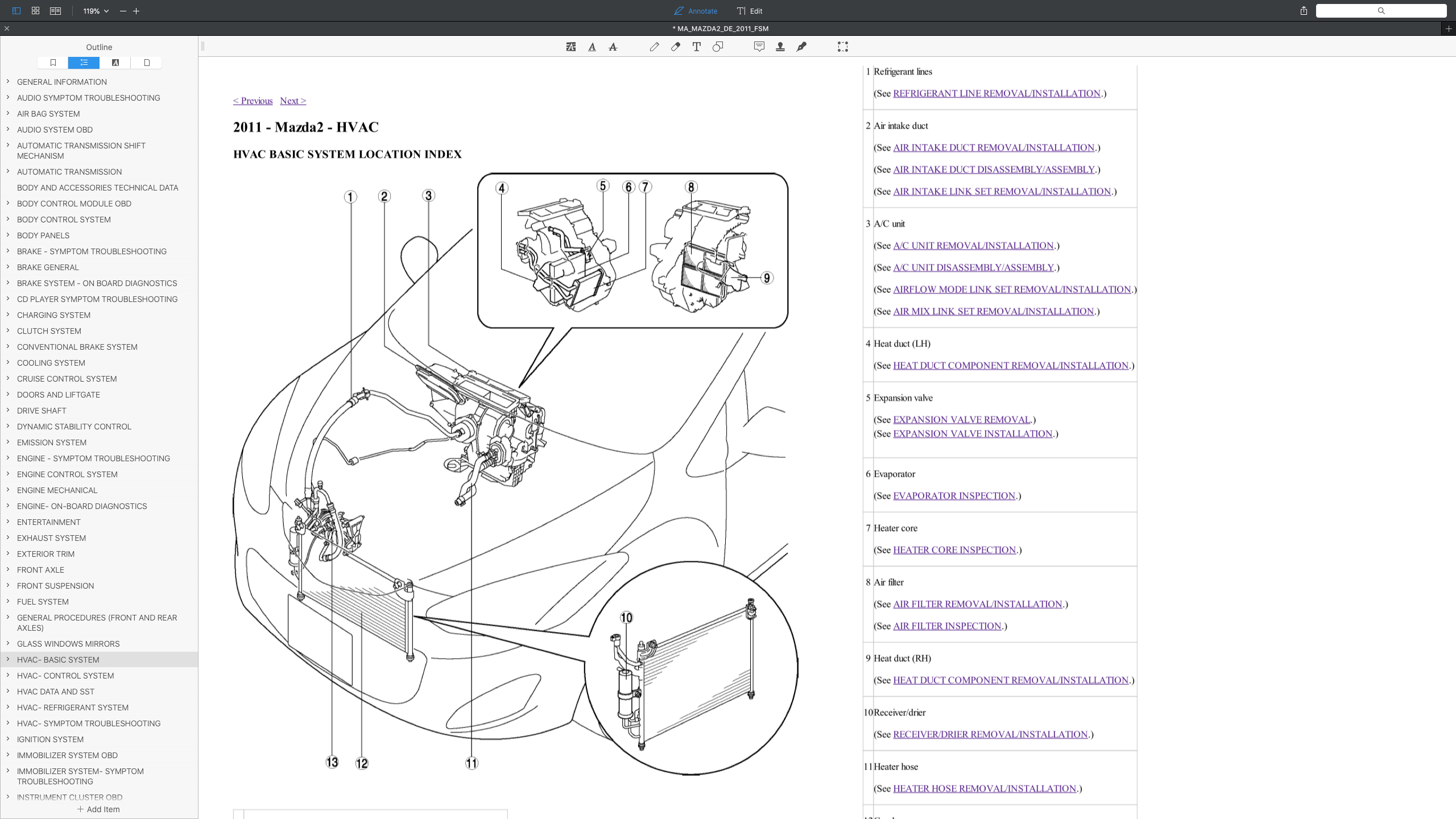The width and height of the screenshot is (1456, 819).
Task: Select the underline text tool
Action: click(x=592, y=47)
